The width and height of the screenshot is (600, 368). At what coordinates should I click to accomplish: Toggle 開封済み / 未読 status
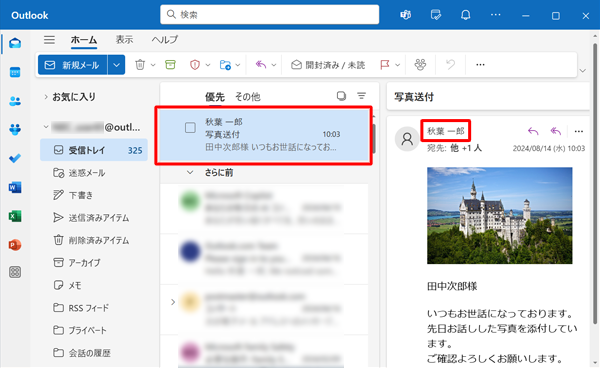(x=328, y=65)
